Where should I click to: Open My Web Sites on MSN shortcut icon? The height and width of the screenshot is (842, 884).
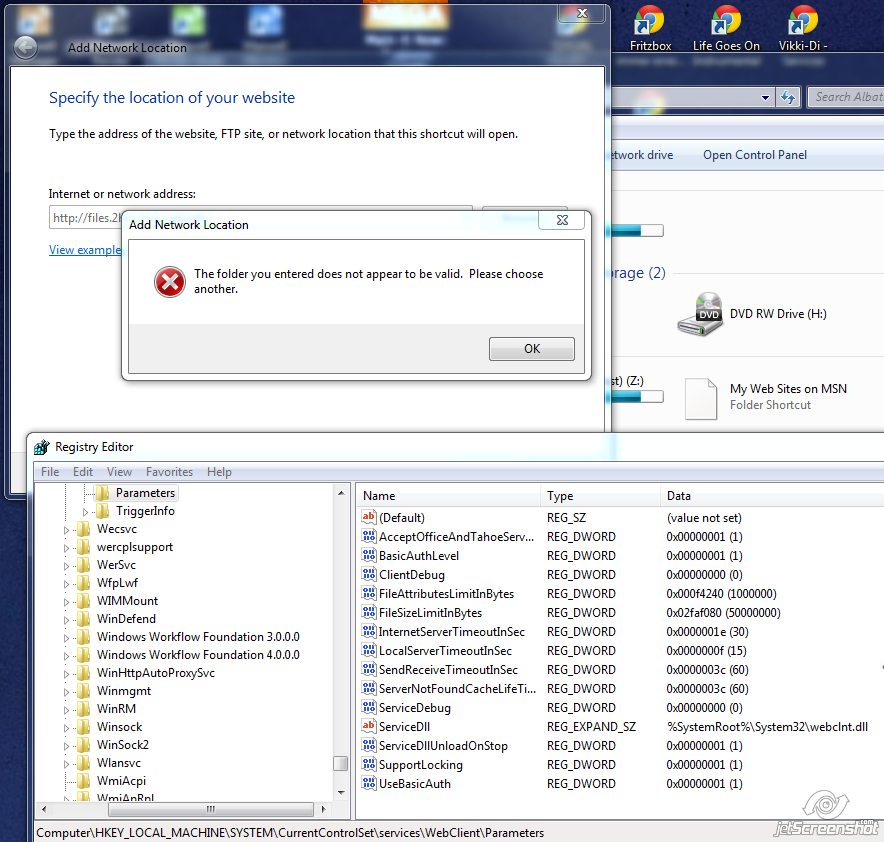(701, 399)
